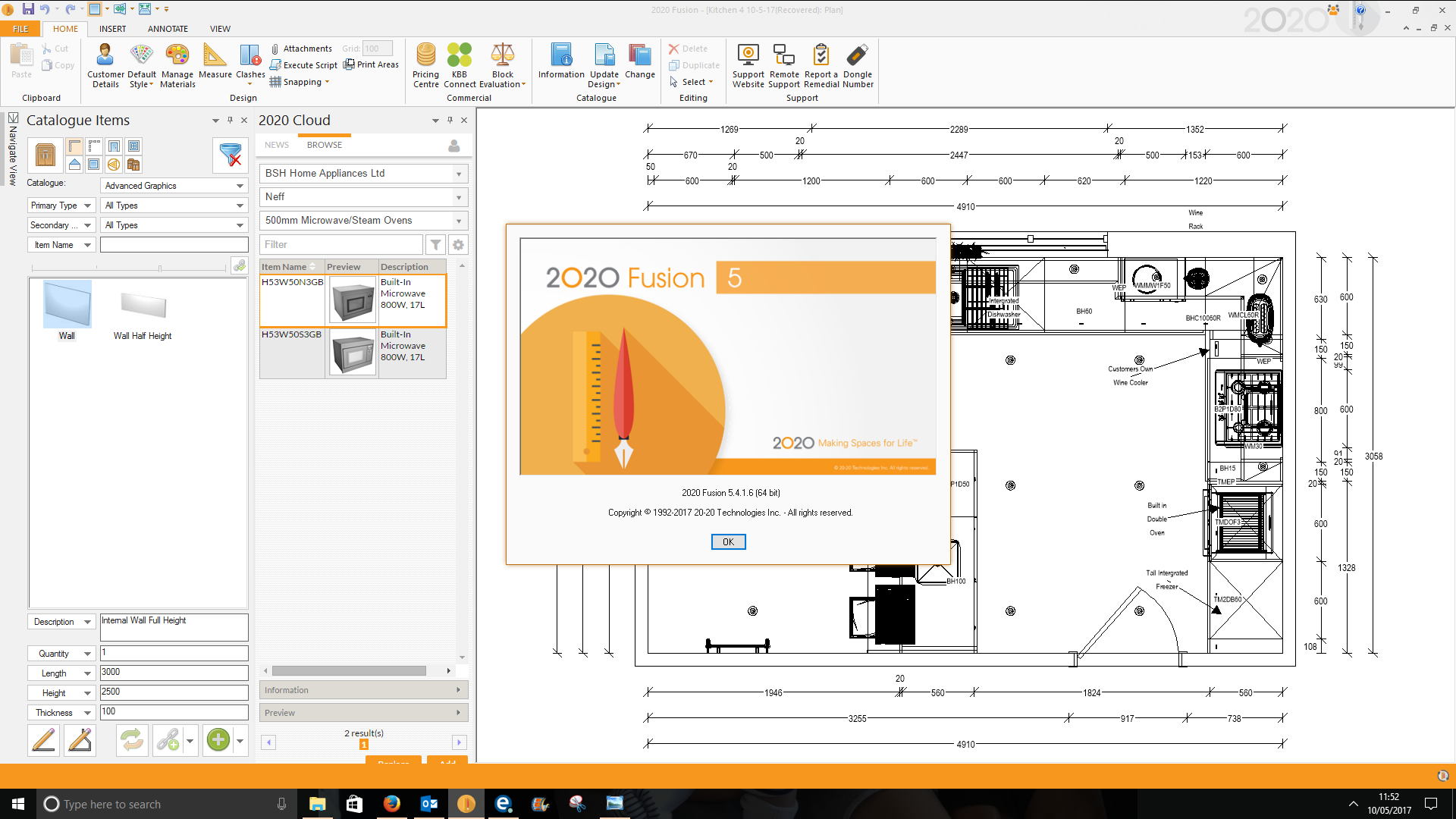Expand the Advanced Graphics catalogue dropdown
1456x819 pixels.
pos(240,186)
